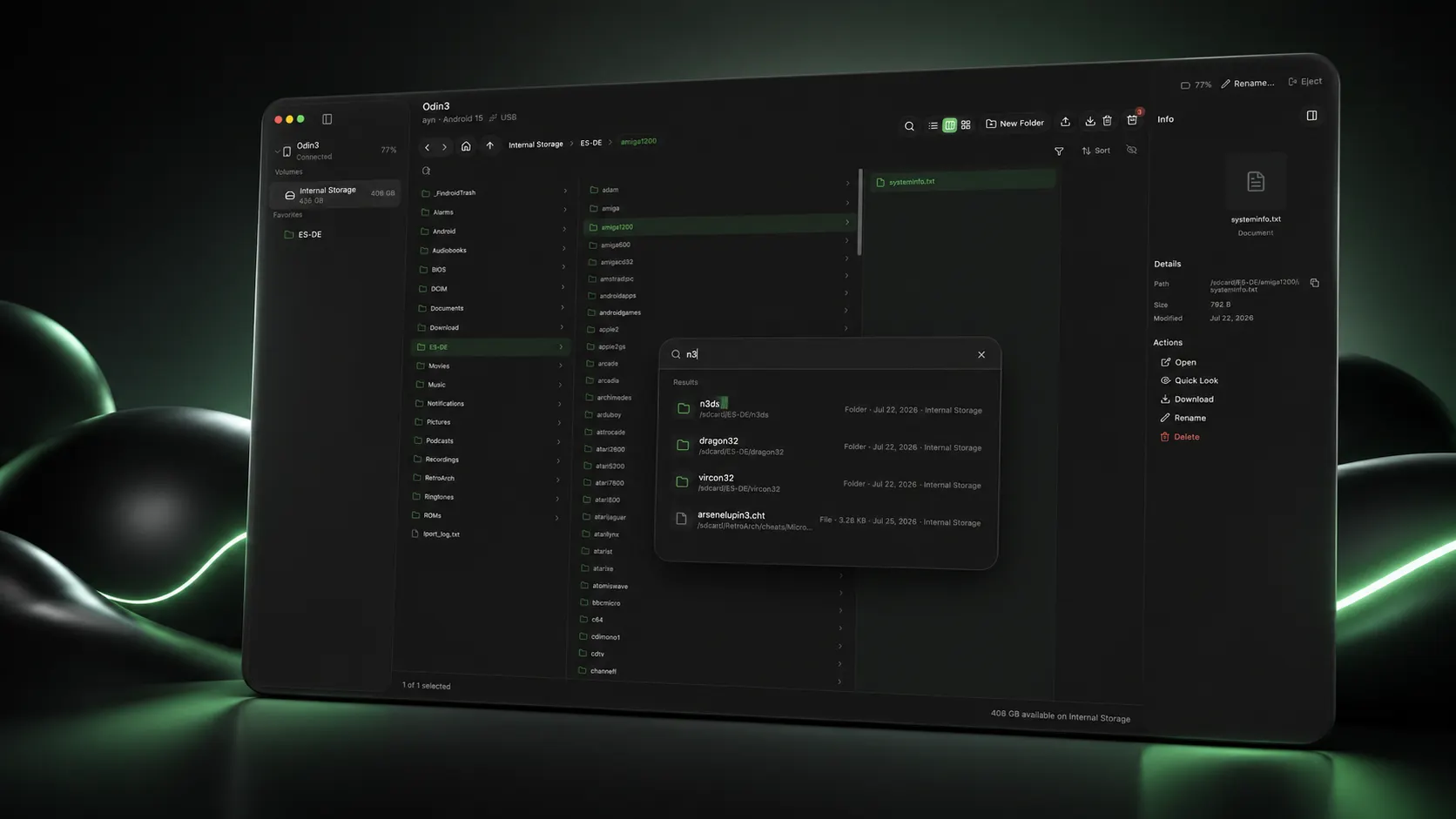The height and width of the screenshot is (819, 1456).
Task: Switch to list view
Action: tap(933, 125)
